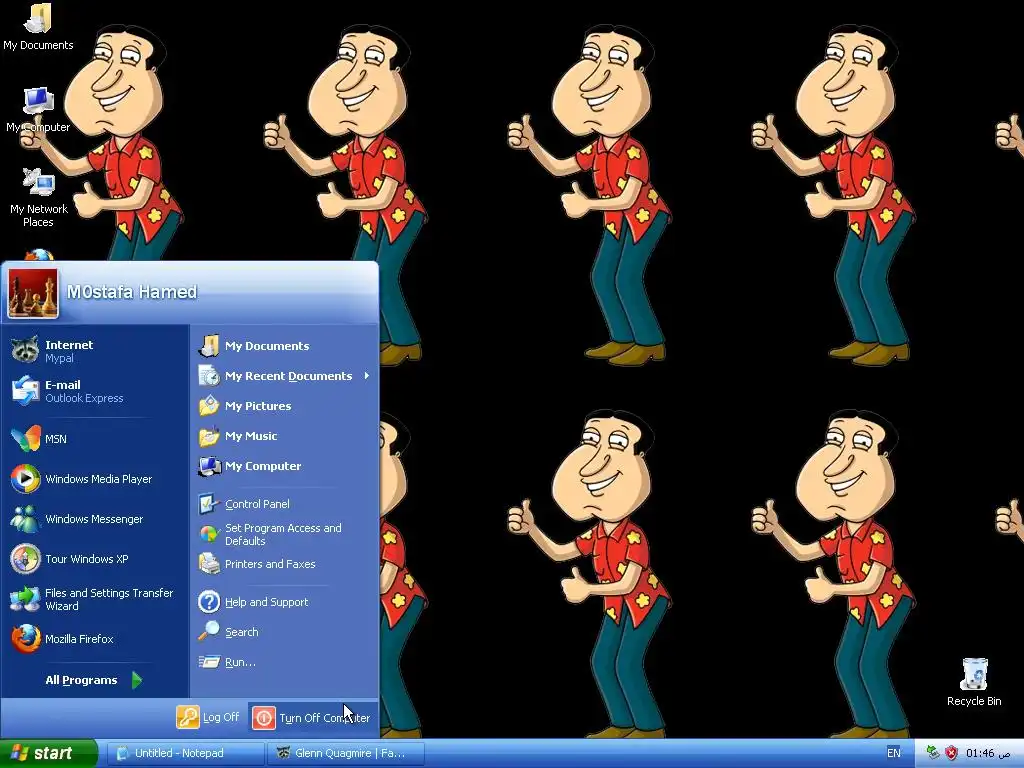Screen dimensions: 1024x768
Task: Click the M0stafa Hamed user name
Action: (x=132, y=292)
